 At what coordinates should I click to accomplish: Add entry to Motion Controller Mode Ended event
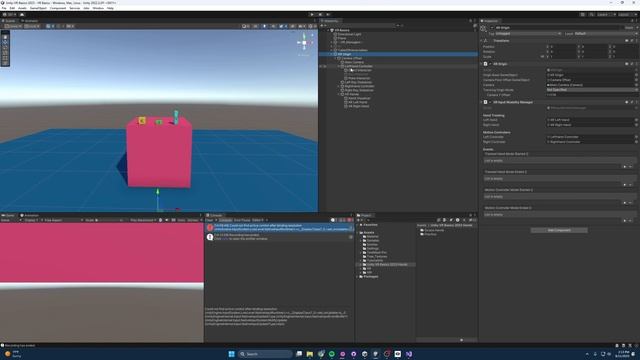coord(624,220)
